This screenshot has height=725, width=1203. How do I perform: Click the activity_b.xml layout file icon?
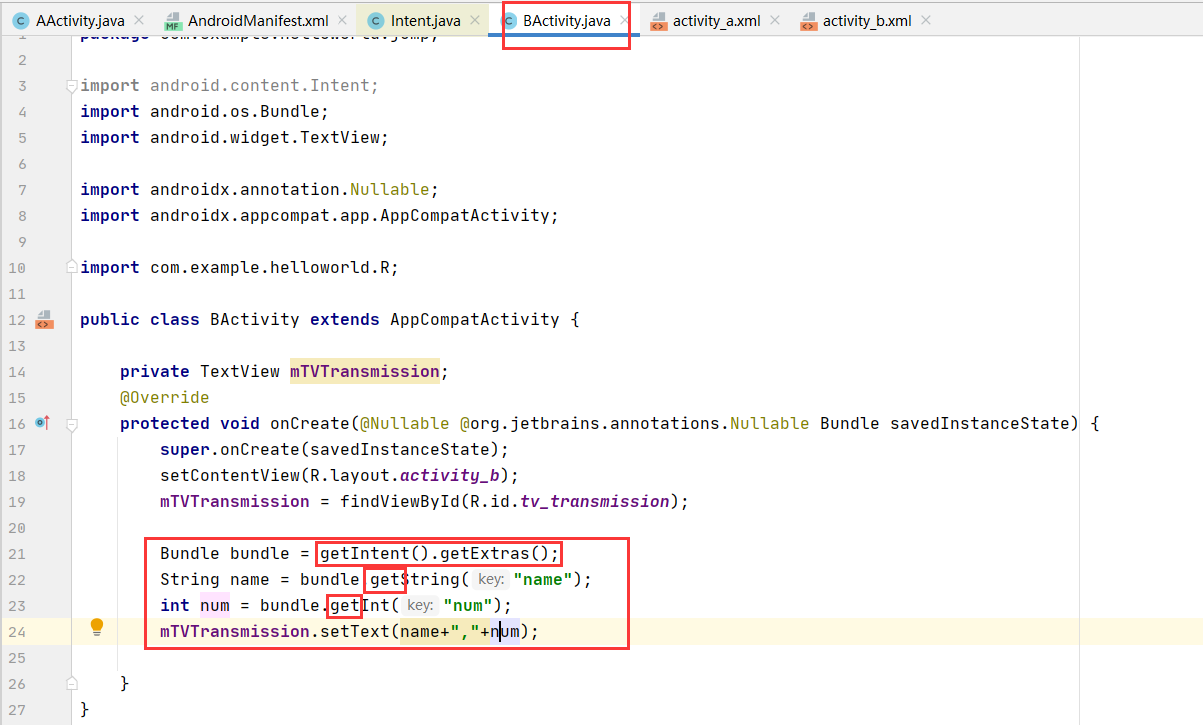point(808,21)
